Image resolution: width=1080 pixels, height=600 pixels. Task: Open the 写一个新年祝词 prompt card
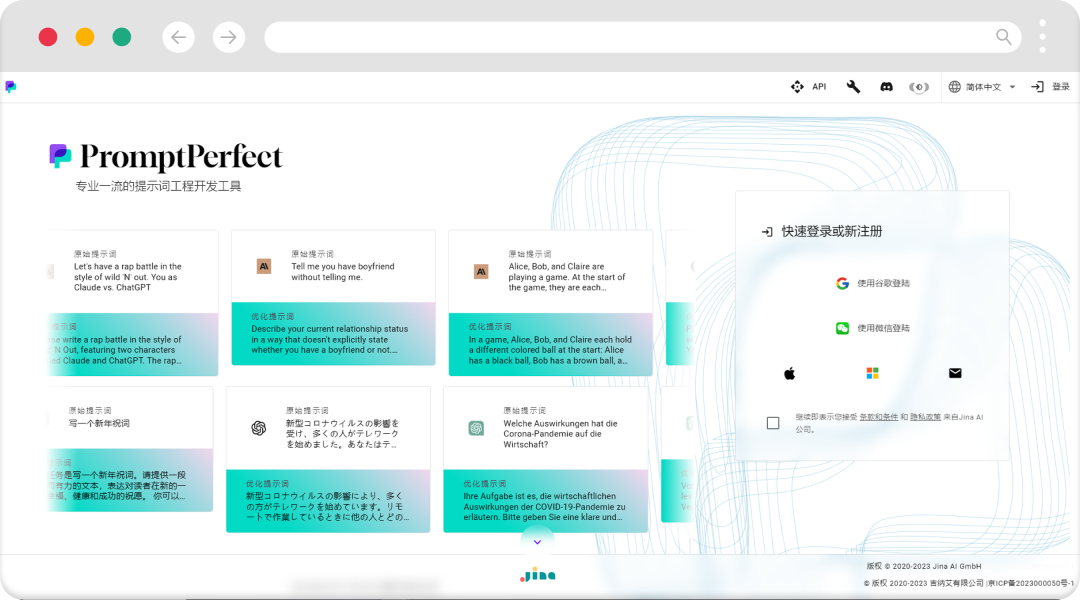[x=130, y=449]
